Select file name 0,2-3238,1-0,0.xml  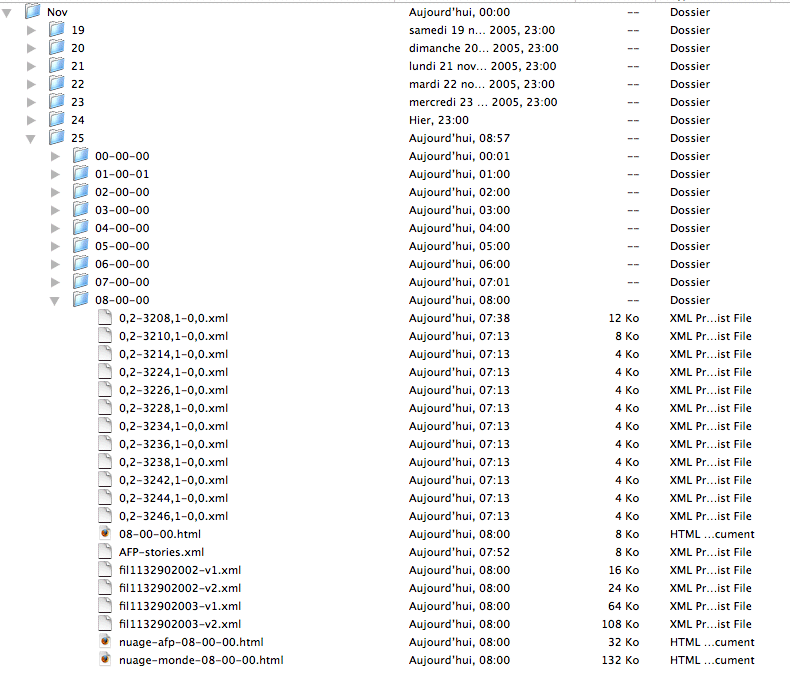click(173, 462)
